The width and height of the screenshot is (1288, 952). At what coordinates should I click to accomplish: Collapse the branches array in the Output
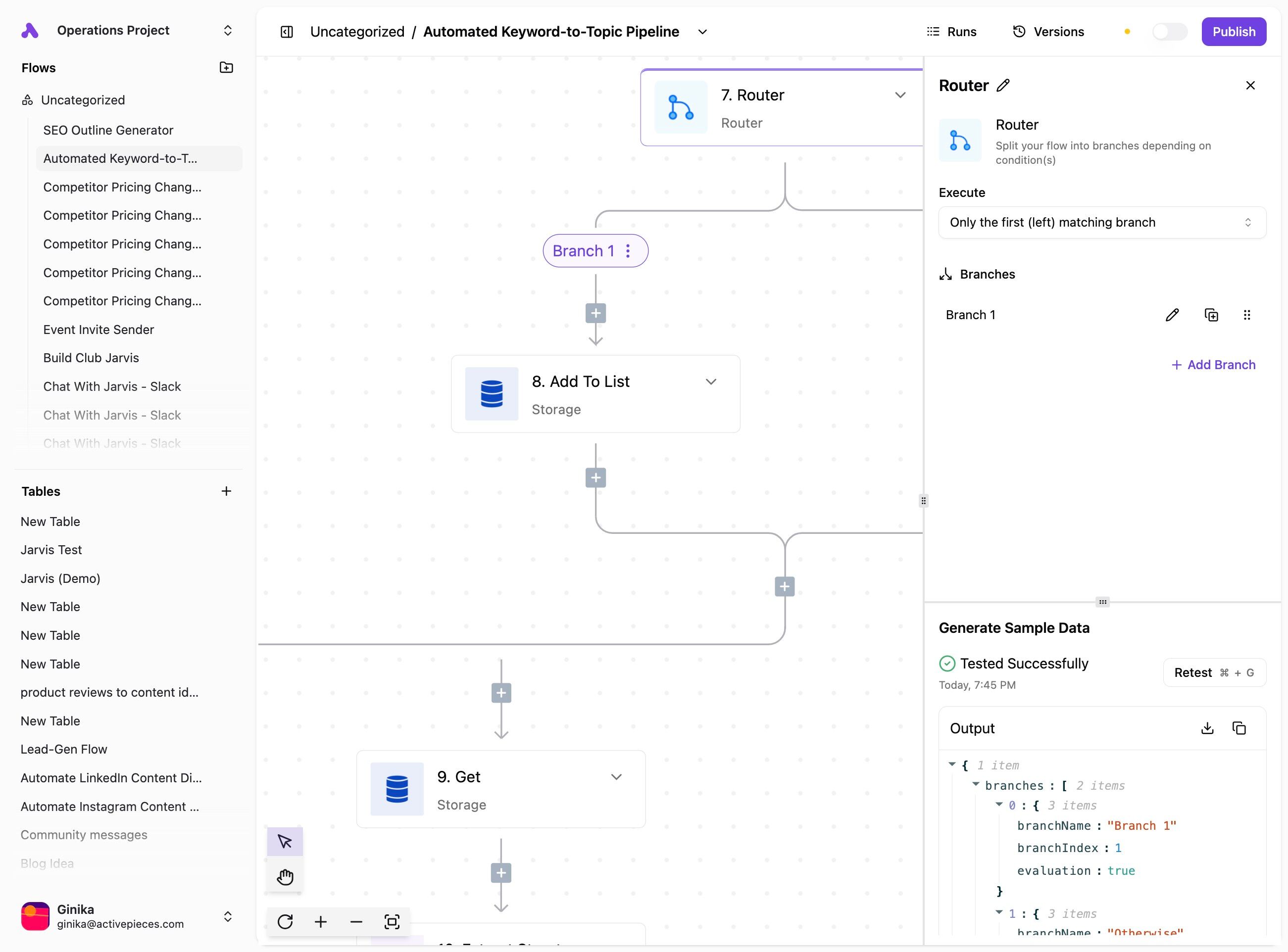tap(976, 784)
